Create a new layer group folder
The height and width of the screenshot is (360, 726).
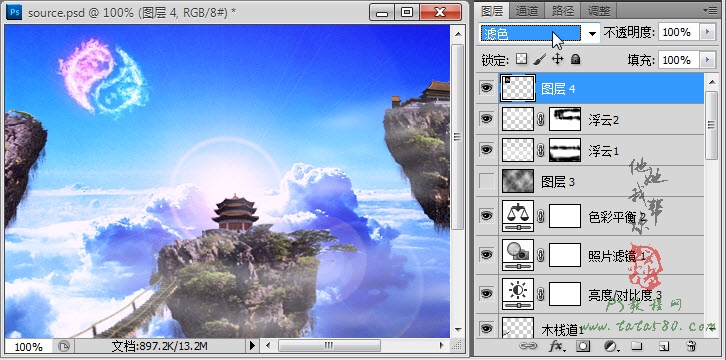637,346
